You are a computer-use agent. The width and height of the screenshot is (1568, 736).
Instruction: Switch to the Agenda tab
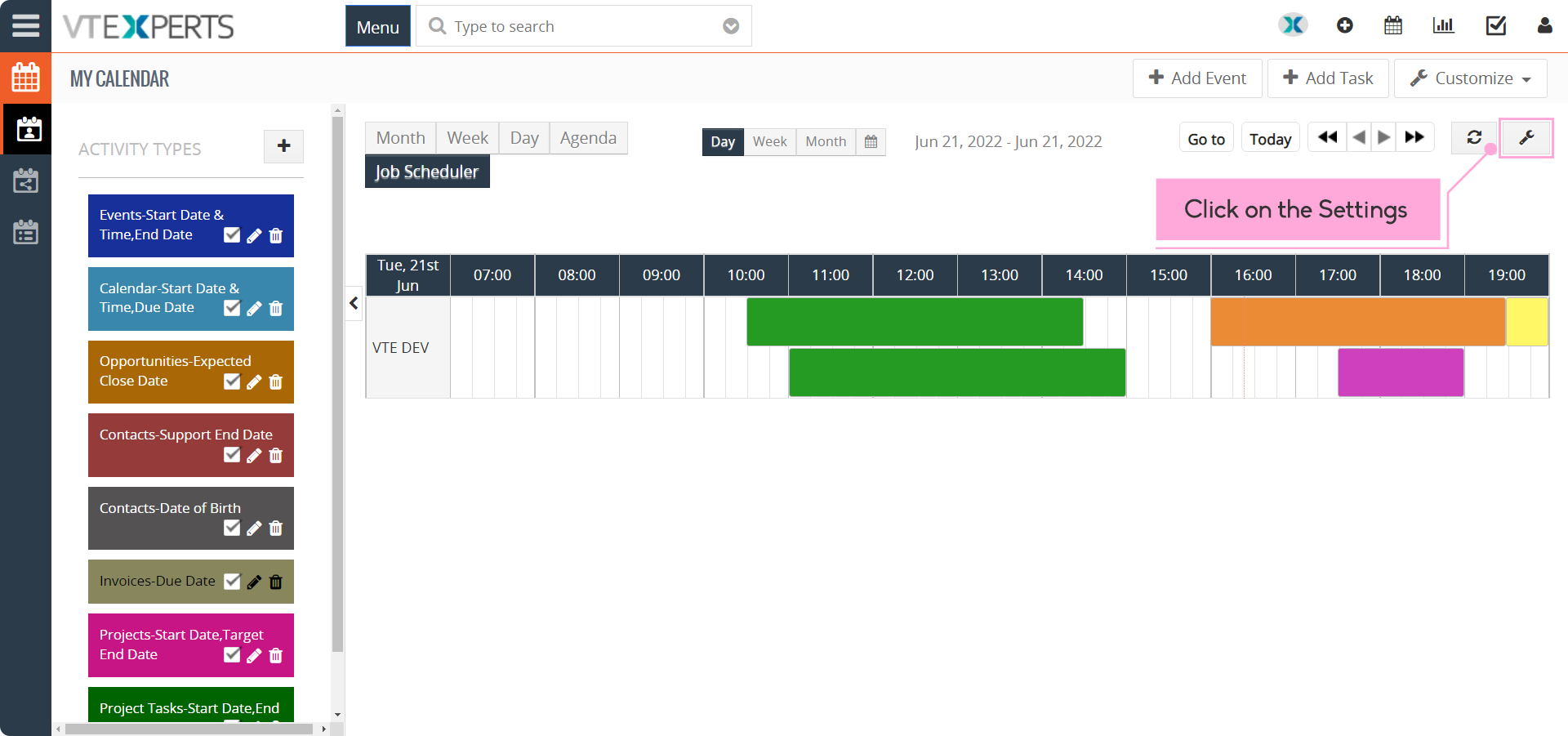[x=588, y=138]
